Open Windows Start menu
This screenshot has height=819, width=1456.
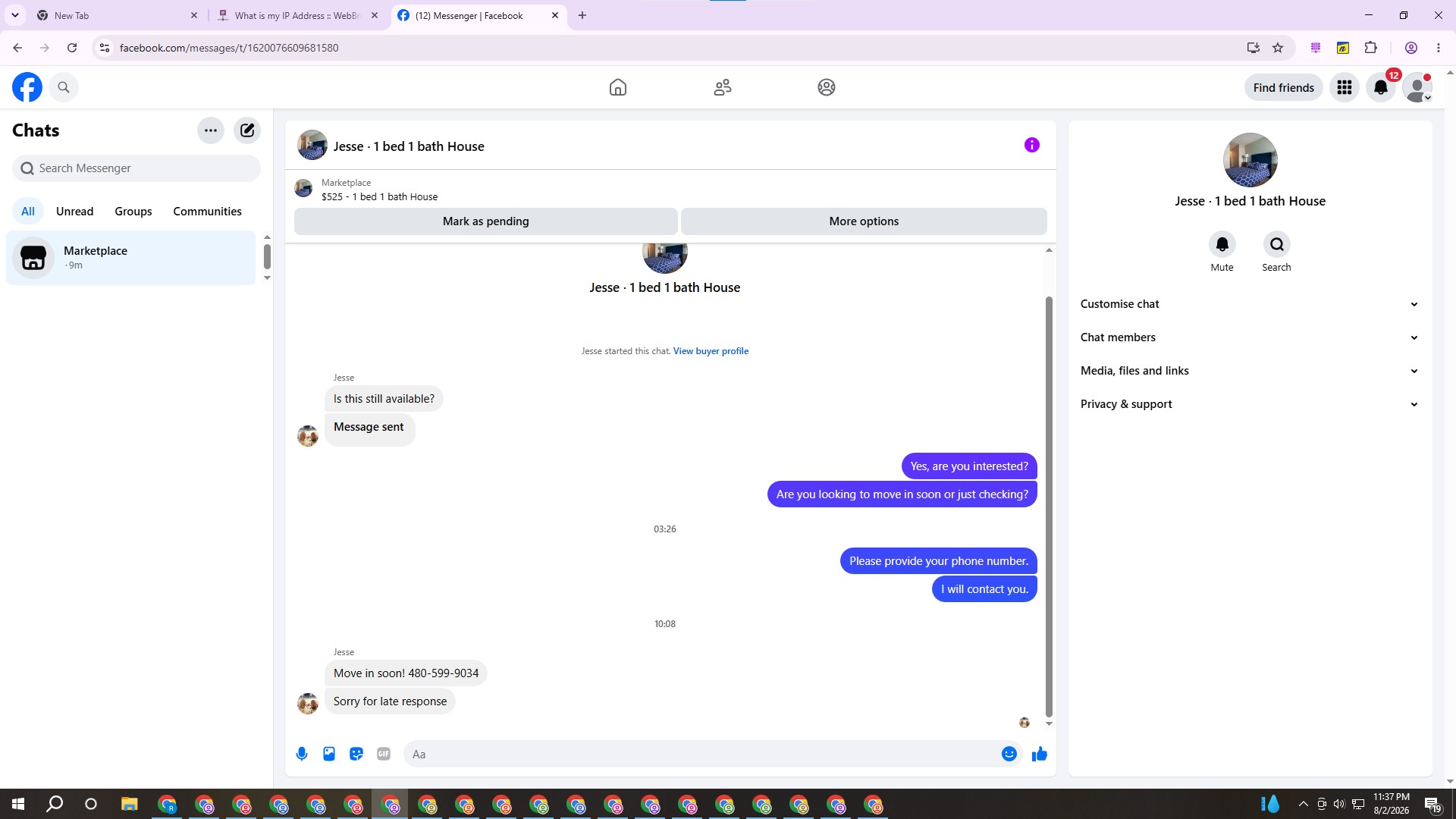pos(18,804)
